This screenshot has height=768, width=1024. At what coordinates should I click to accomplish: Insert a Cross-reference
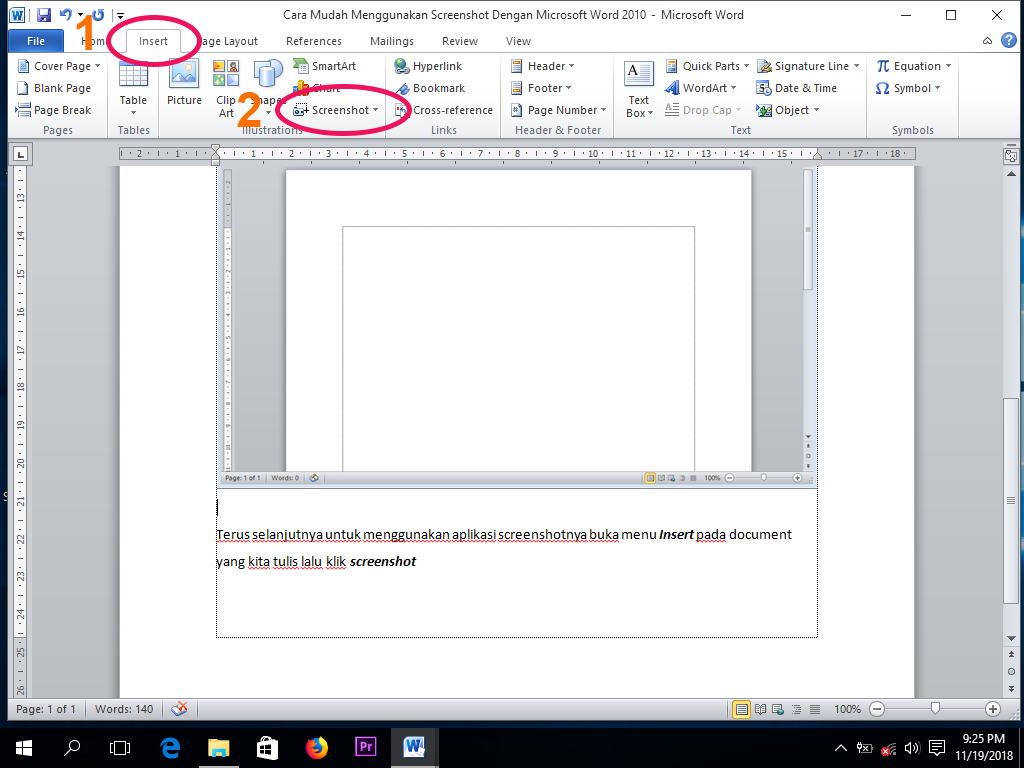tap(444, 110)
